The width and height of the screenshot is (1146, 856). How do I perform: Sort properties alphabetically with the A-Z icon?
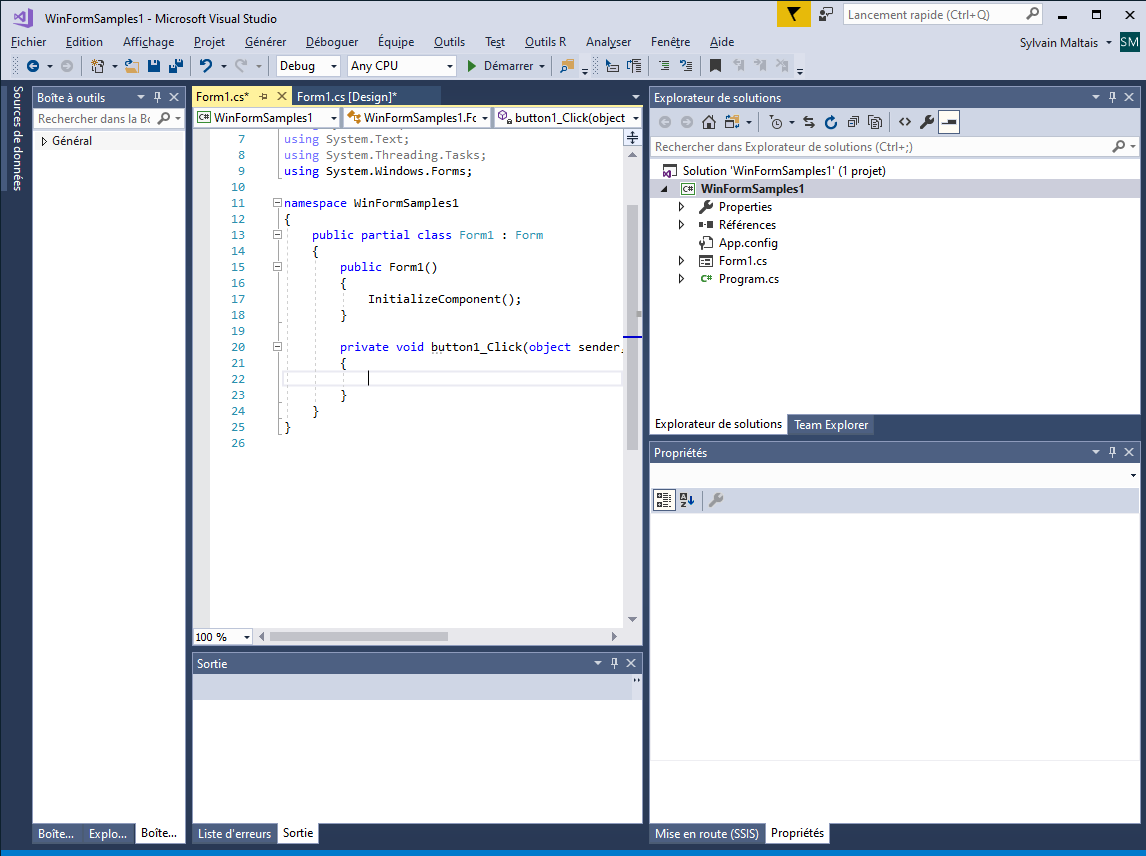[687, 500]
